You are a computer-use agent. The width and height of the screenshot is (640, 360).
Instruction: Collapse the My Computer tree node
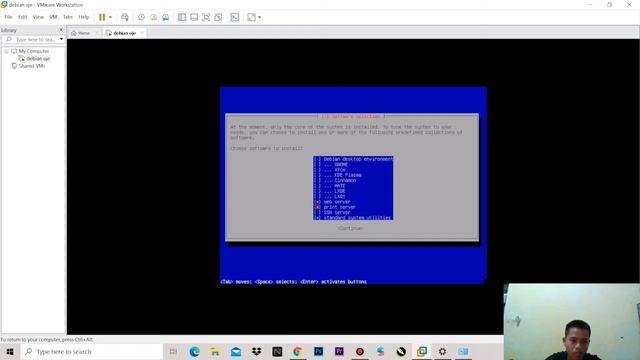(x=7, y=51)
